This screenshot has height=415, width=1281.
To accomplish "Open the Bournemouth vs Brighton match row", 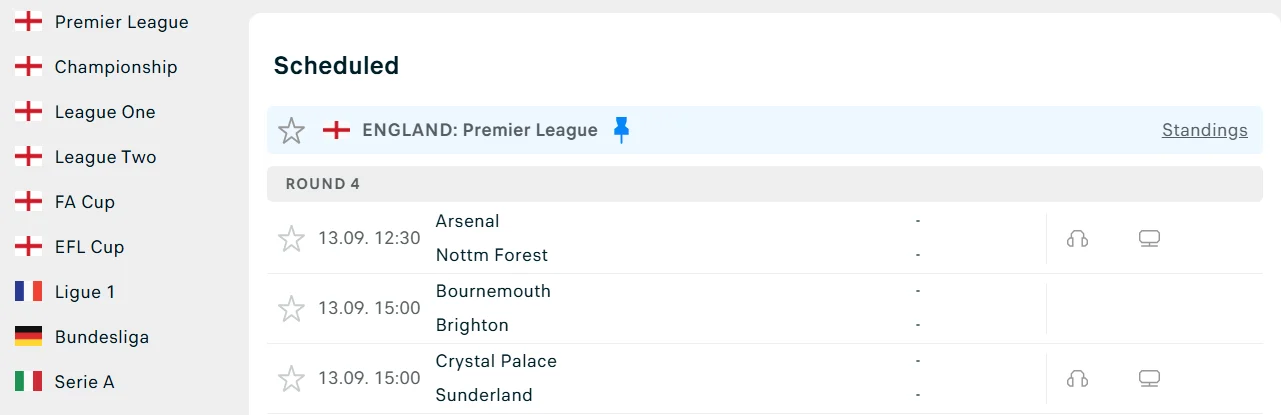I will tap(650, 308).
